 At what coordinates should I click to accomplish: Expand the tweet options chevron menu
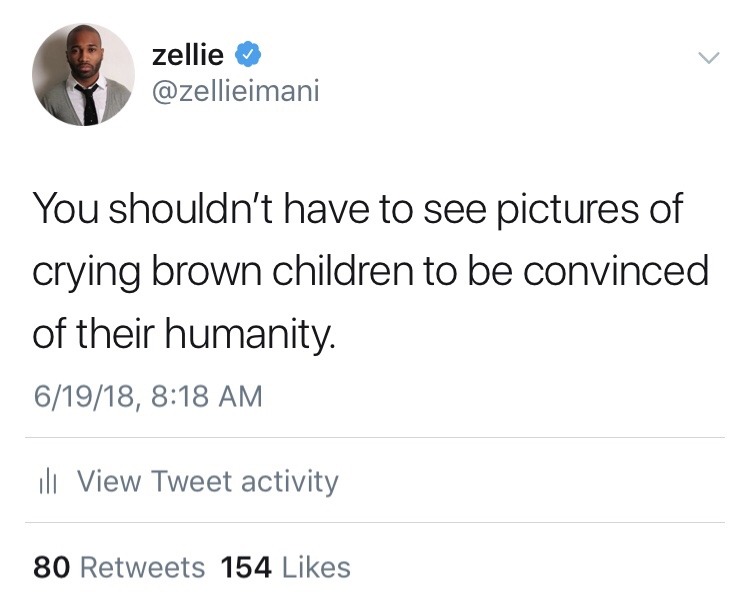tap(707, 58)
